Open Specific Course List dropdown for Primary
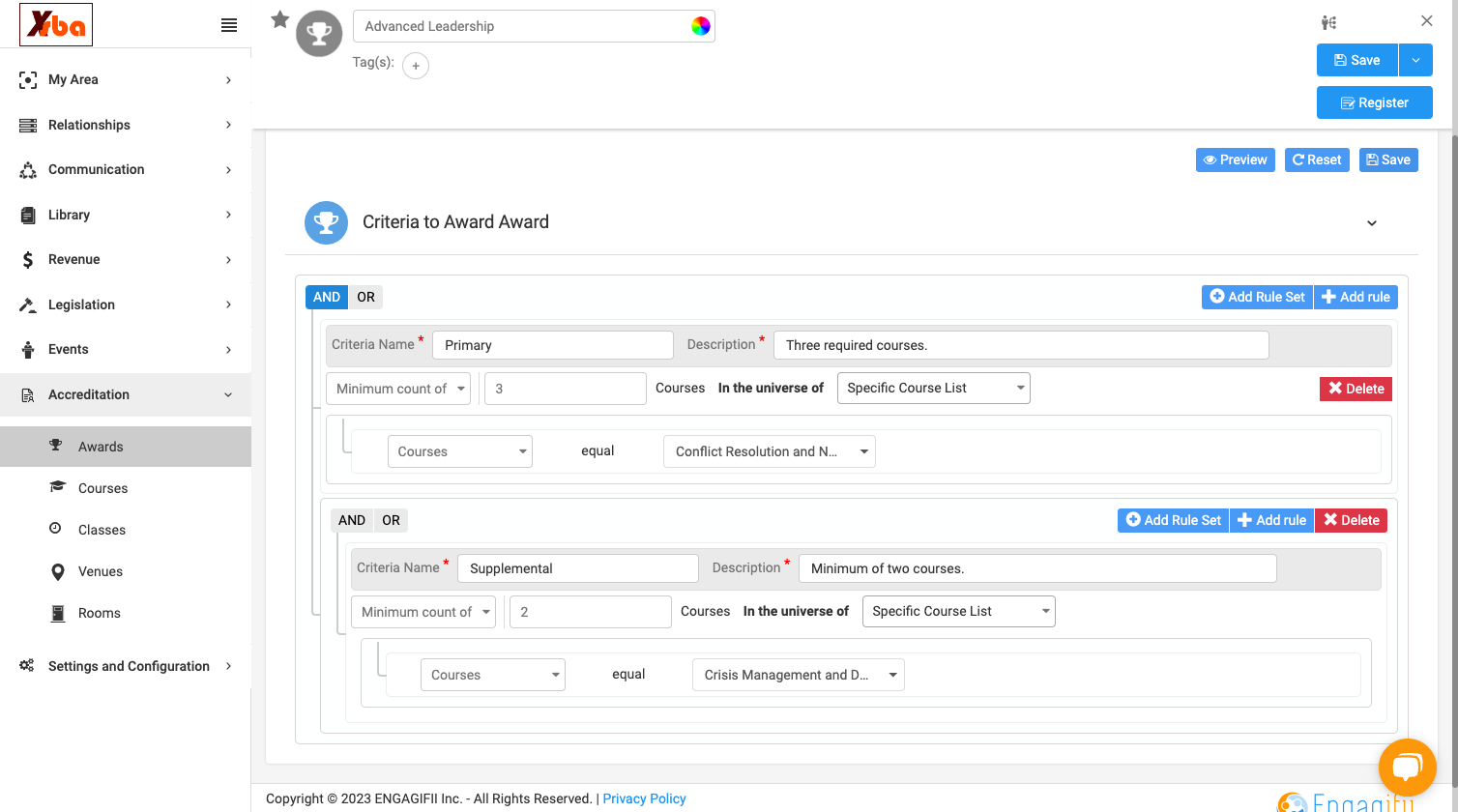 [934, 388]
